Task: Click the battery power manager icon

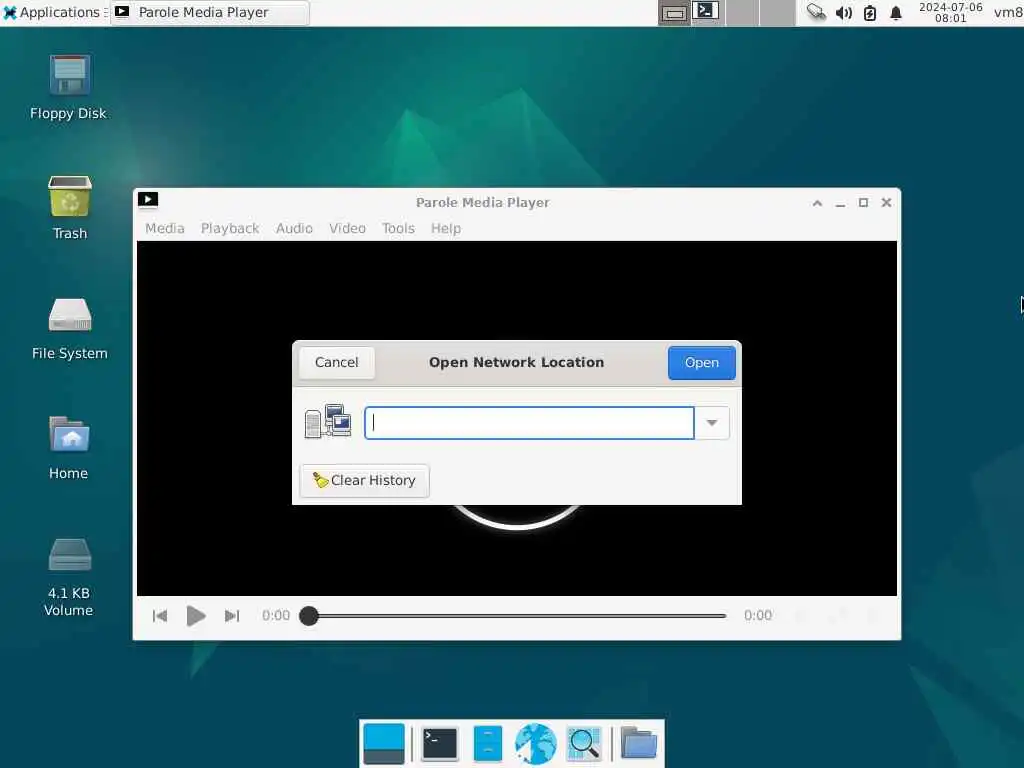Action: 870,12
